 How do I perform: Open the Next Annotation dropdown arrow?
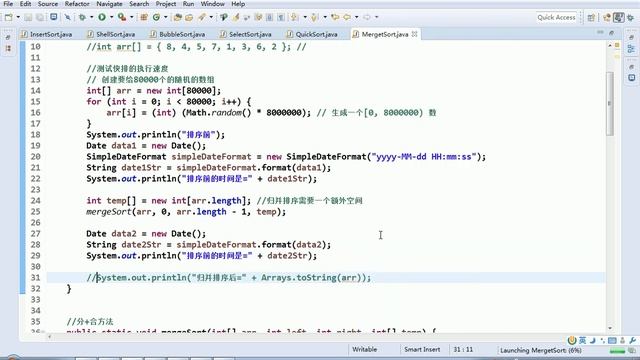coord(305,17)
